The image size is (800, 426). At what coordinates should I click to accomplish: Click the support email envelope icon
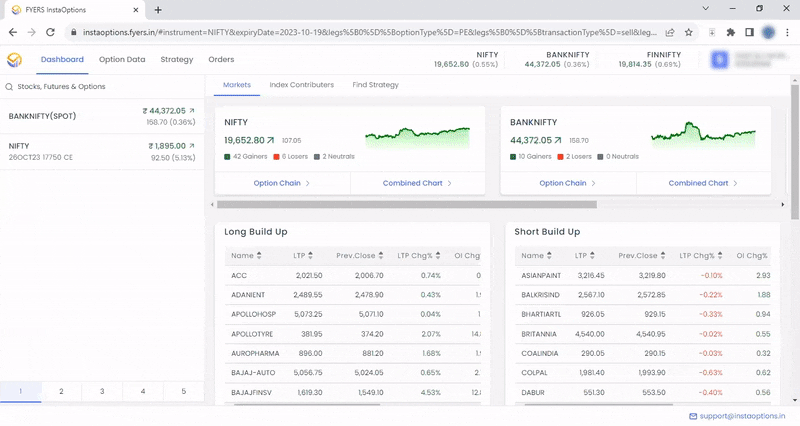pyautogui.click(x=693, y=416)
